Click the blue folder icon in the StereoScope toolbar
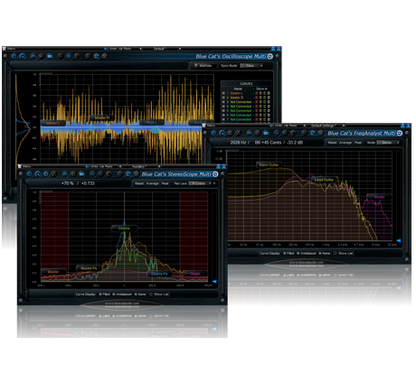The width and height of the screenshot is (416, 376). coord(82,174)
